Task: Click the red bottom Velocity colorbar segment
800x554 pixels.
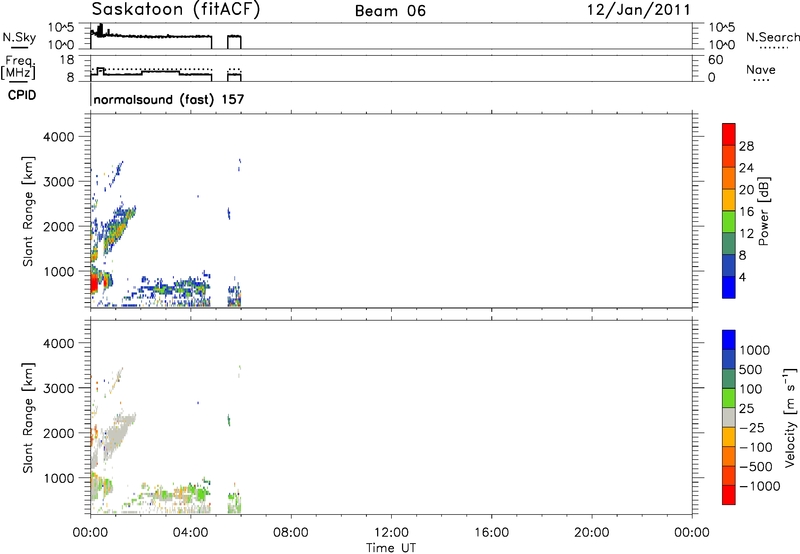Action: (x=729, y=495)
